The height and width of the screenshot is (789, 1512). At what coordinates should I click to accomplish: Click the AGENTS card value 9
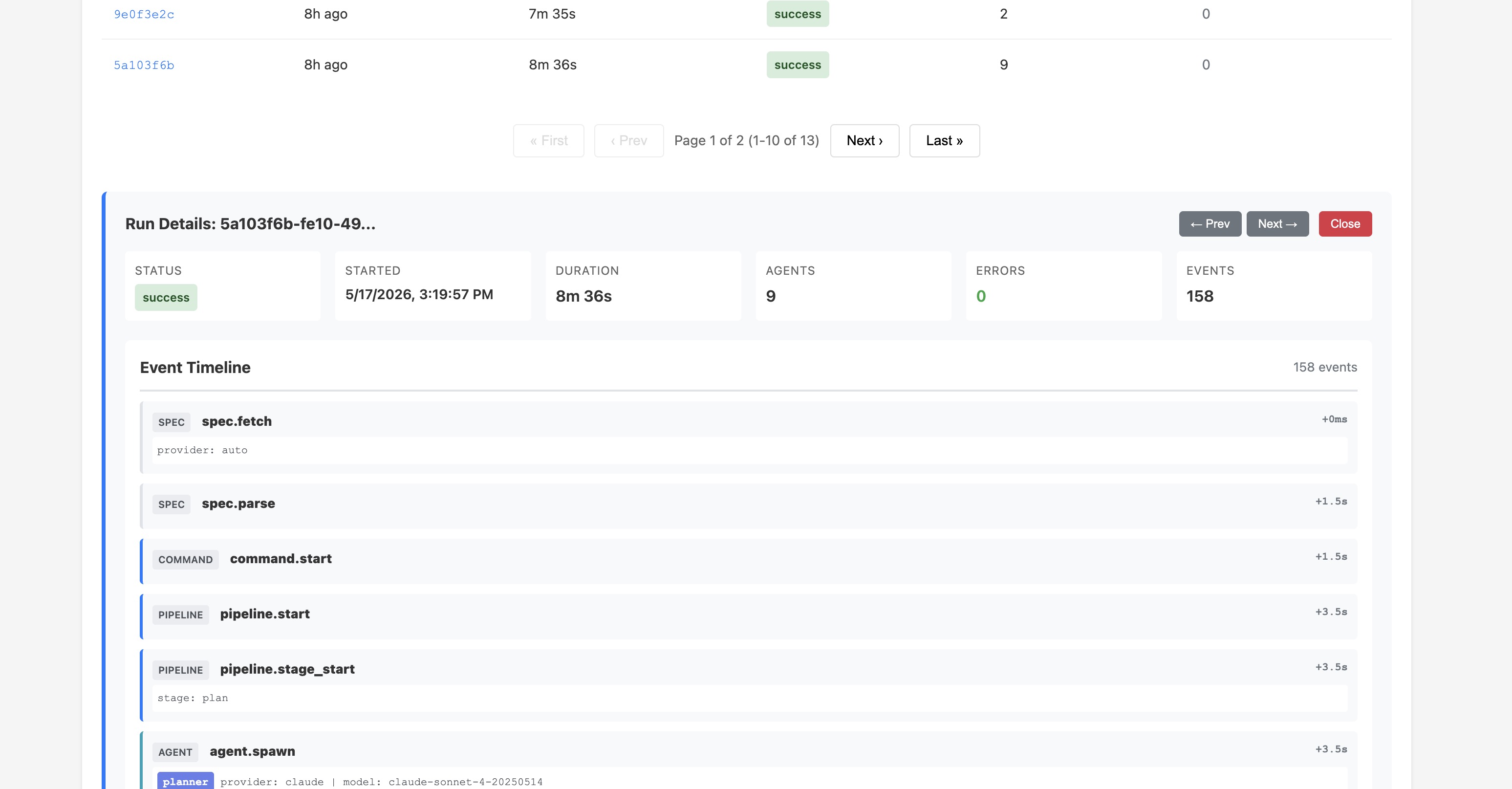[771, 296]
